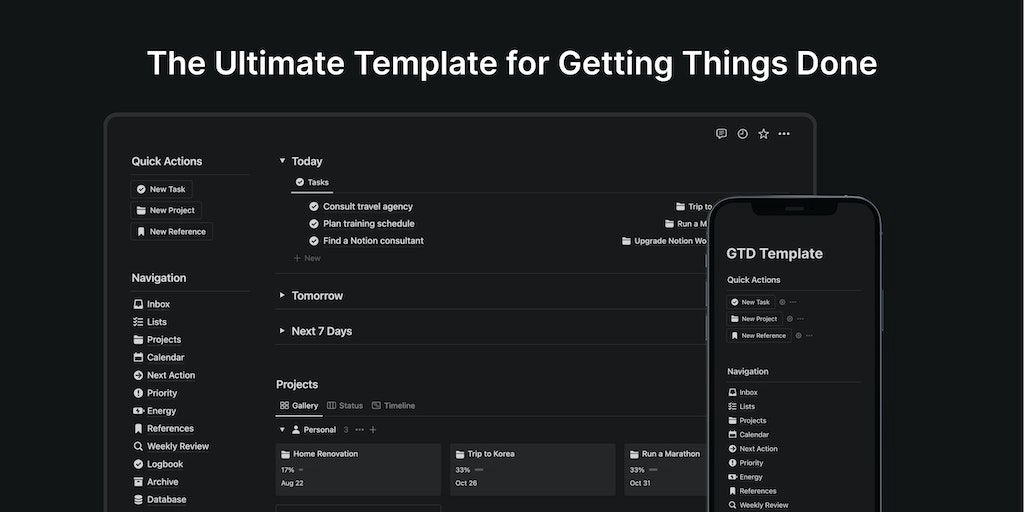Open the comments icon in top bar
This screenshot has height=512, width=1024.
tap(721, 134)
